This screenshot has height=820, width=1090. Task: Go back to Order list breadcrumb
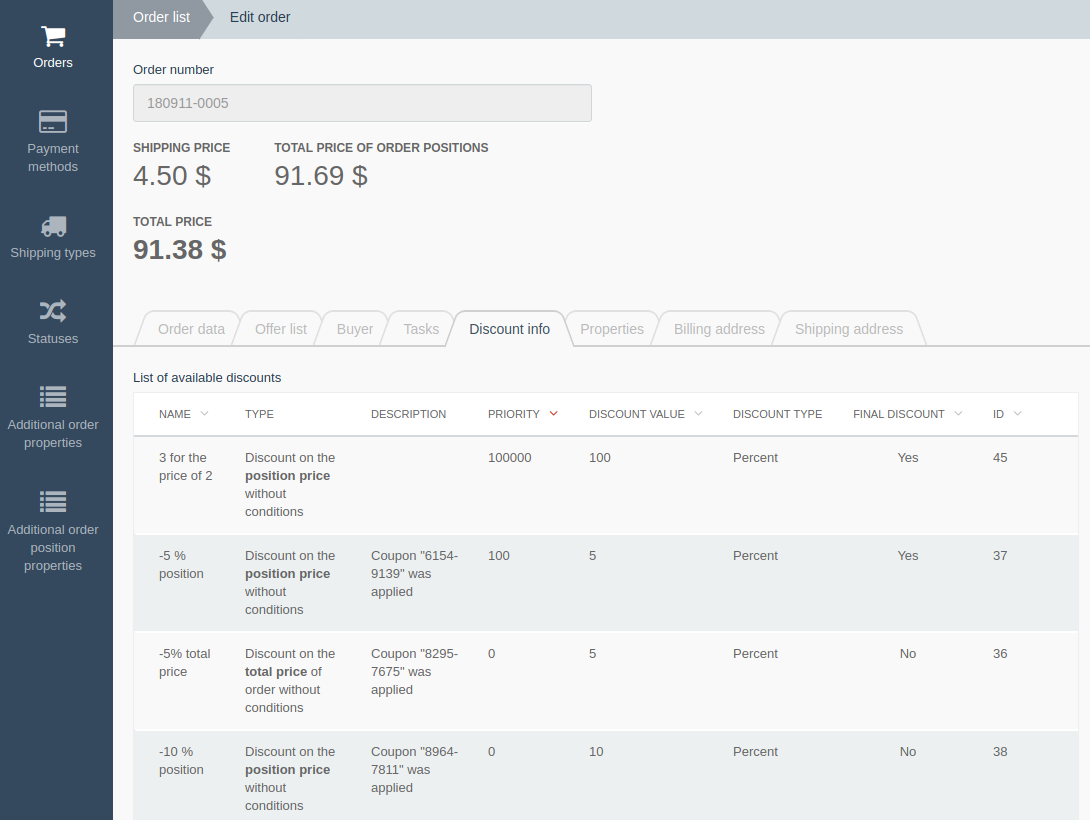(161, 17)
